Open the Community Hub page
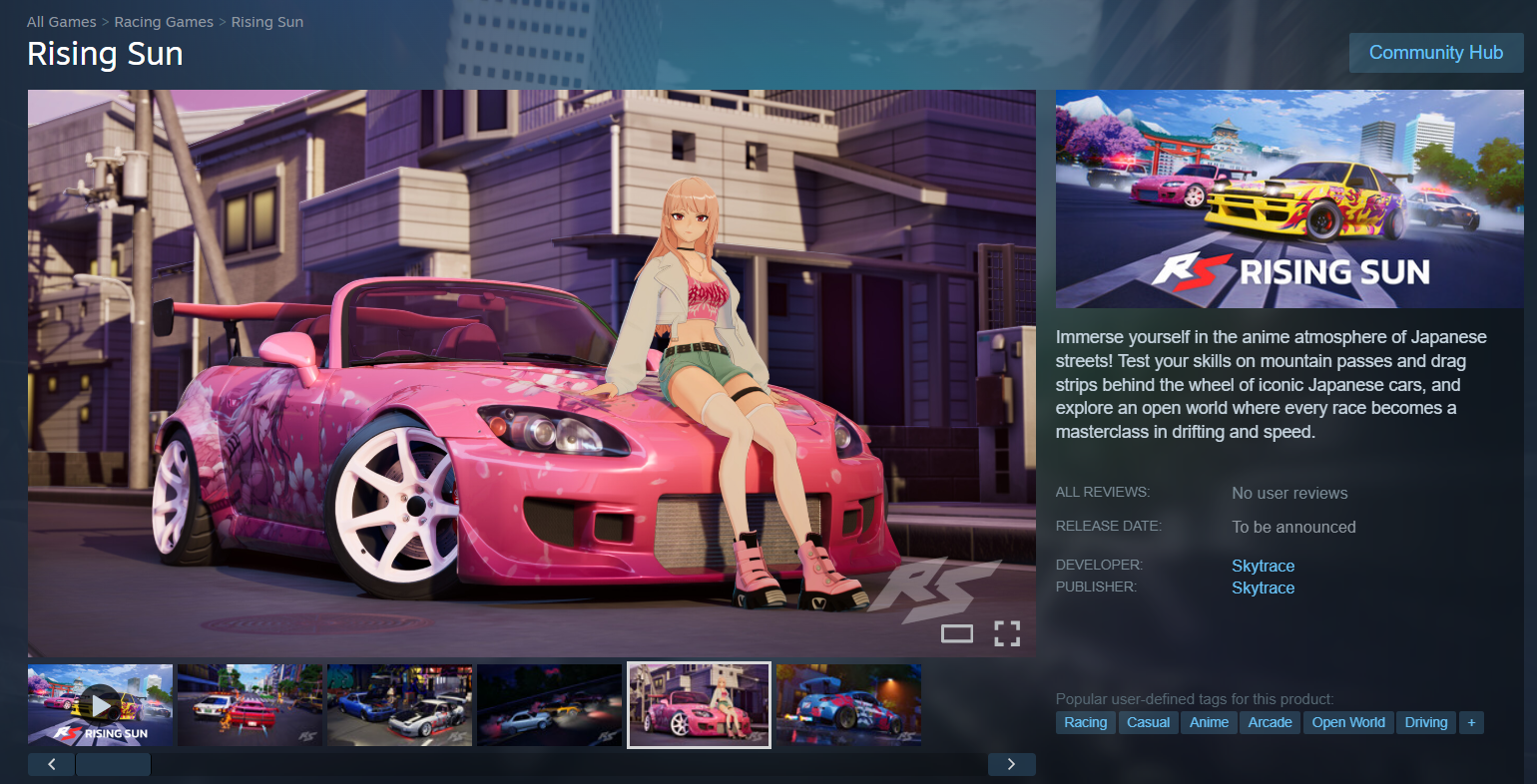Image resolution: width=1537 pixels, height=784 pixels. 1436,53
